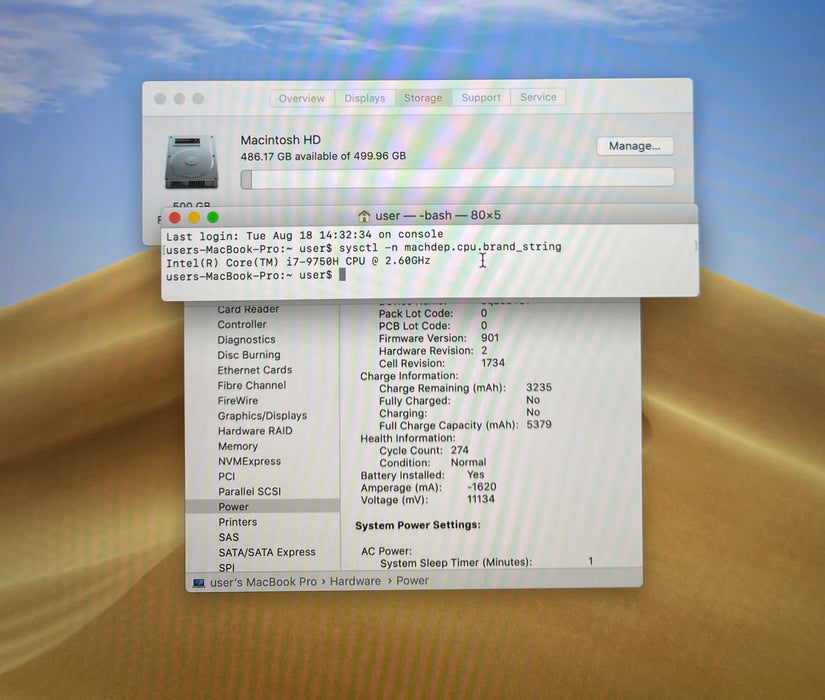Click the Macintosh HD drive icon
Image resolution: width=825 pixels, height=700 pixels.
(x=192, y=162)
